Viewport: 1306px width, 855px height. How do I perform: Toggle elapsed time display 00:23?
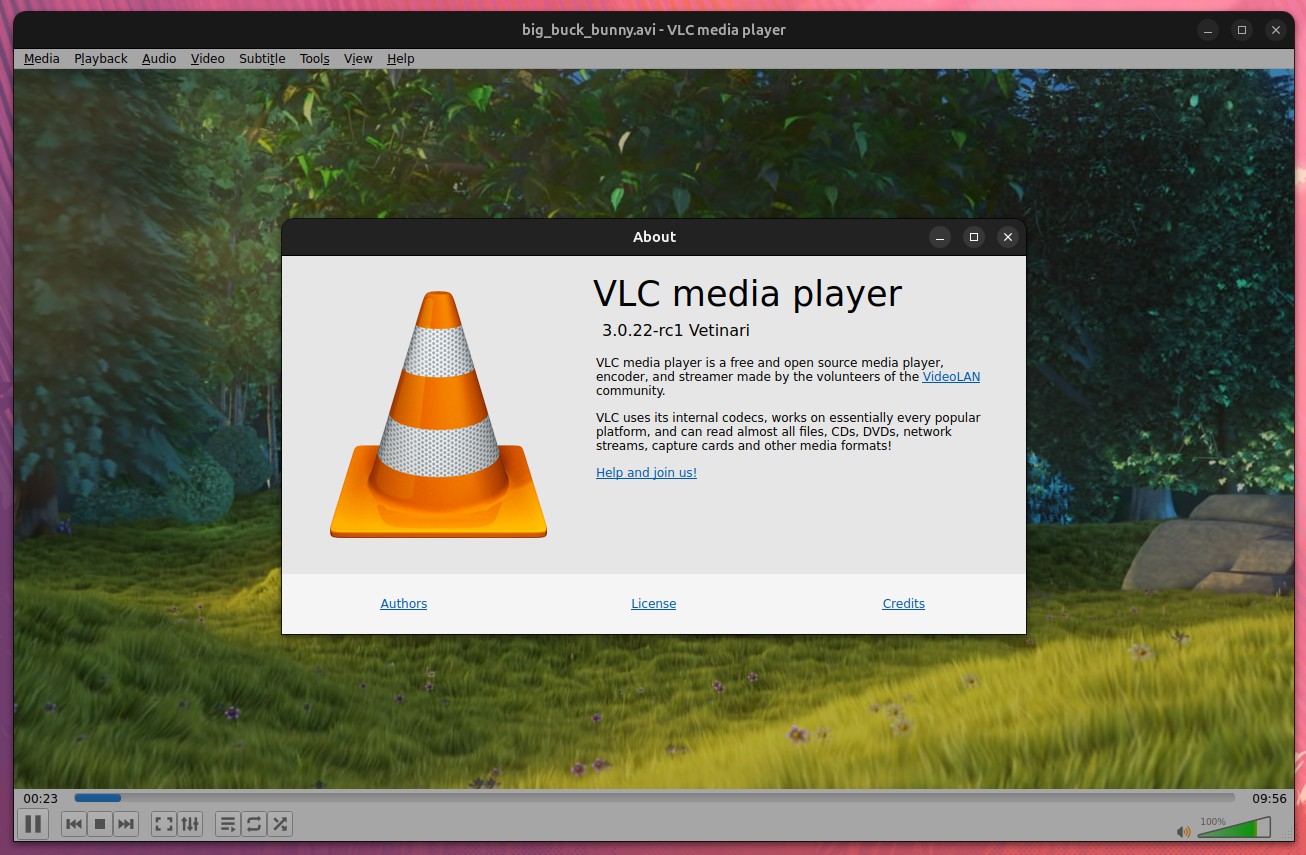coord(41,798)
